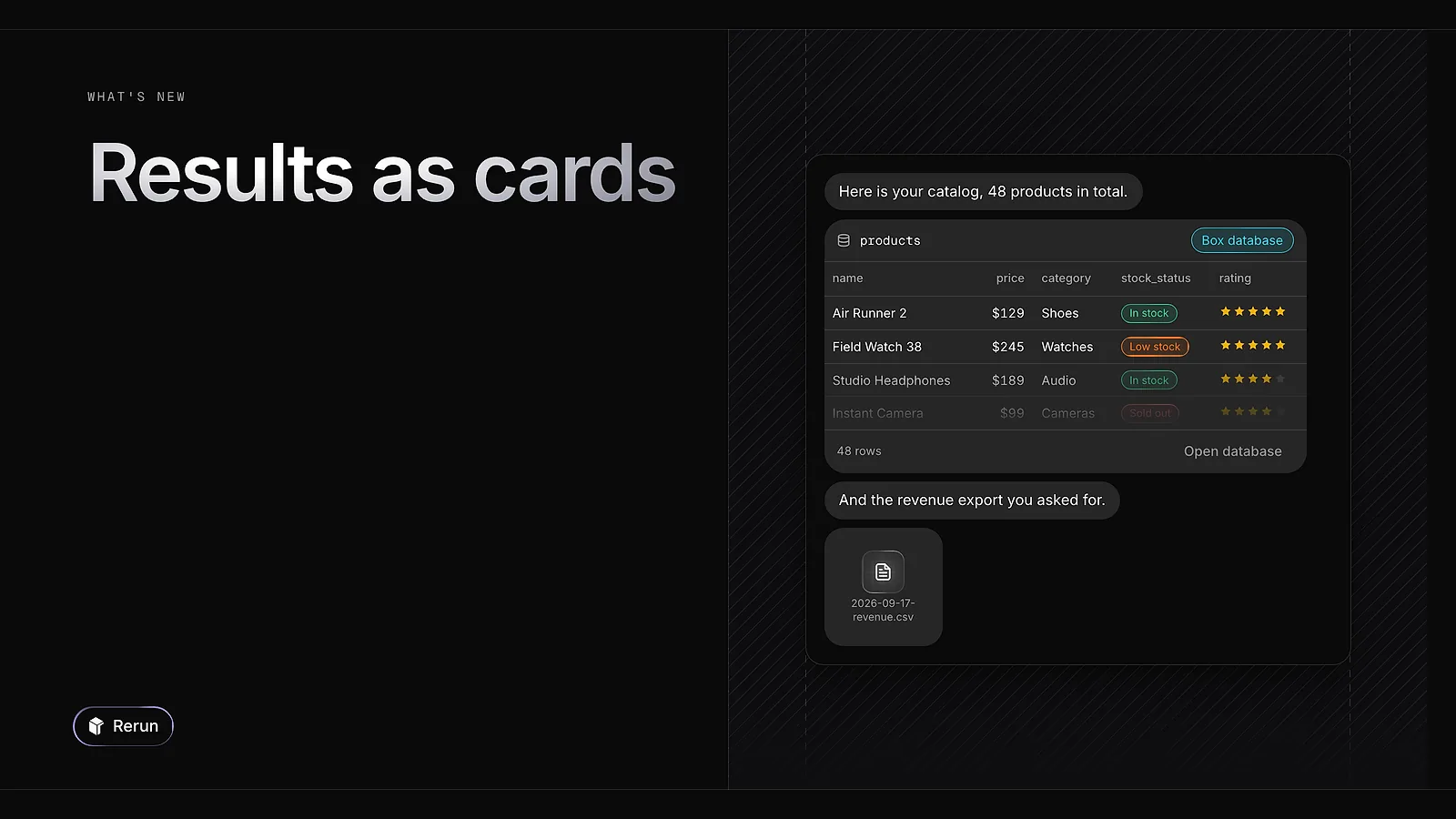The width and height of the screenshot is (1456, 819).
Task: Click In stock badge for Air Runner 2
Action: [1148, 313]
